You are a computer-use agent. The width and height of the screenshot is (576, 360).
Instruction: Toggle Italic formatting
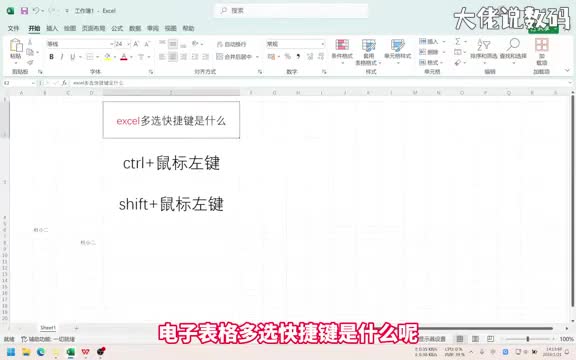tap(62, 57)
